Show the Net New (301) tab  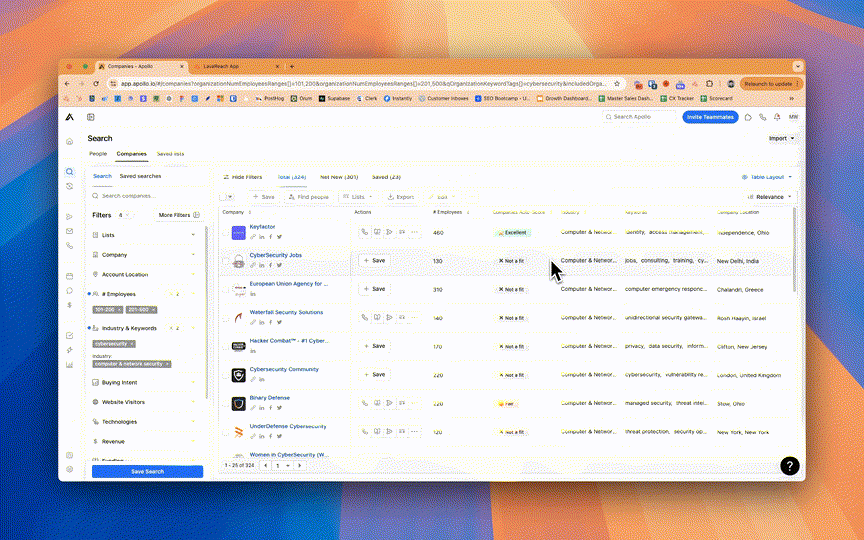click(x=339, y=177)
